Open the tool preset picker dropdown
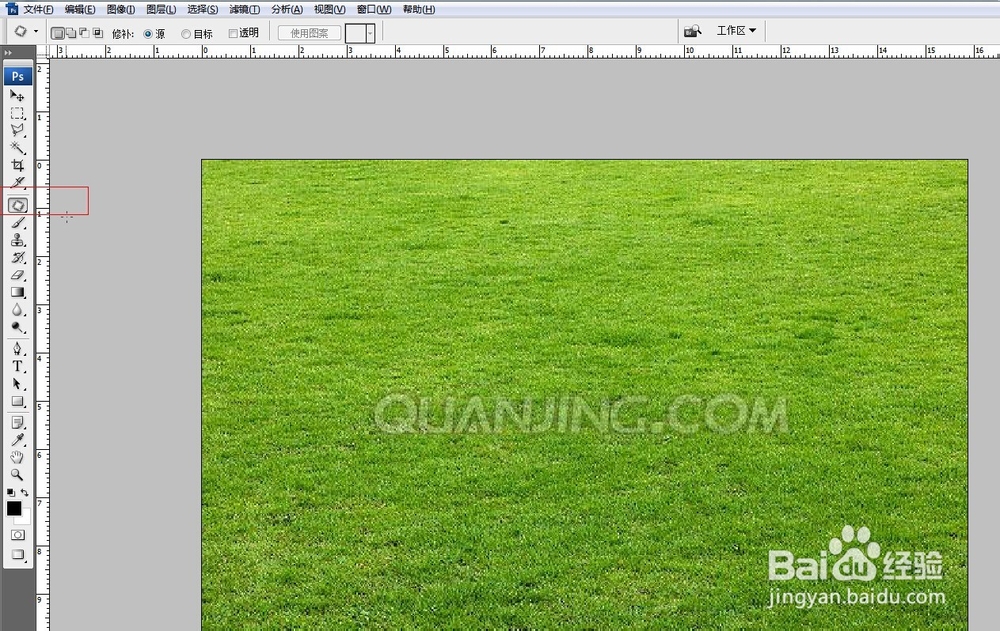Screen dimensions: 1000x631 (36, 31)
